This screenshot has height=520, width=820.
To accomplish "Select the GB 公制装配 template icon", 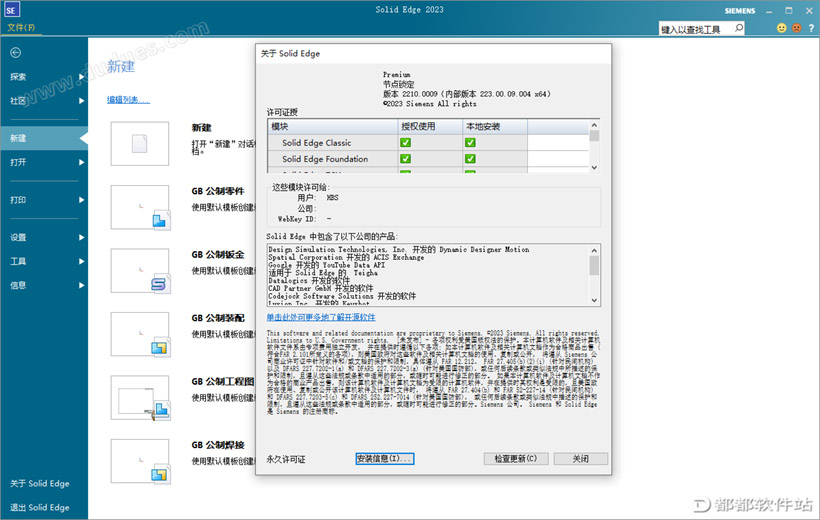I will 140,334.
